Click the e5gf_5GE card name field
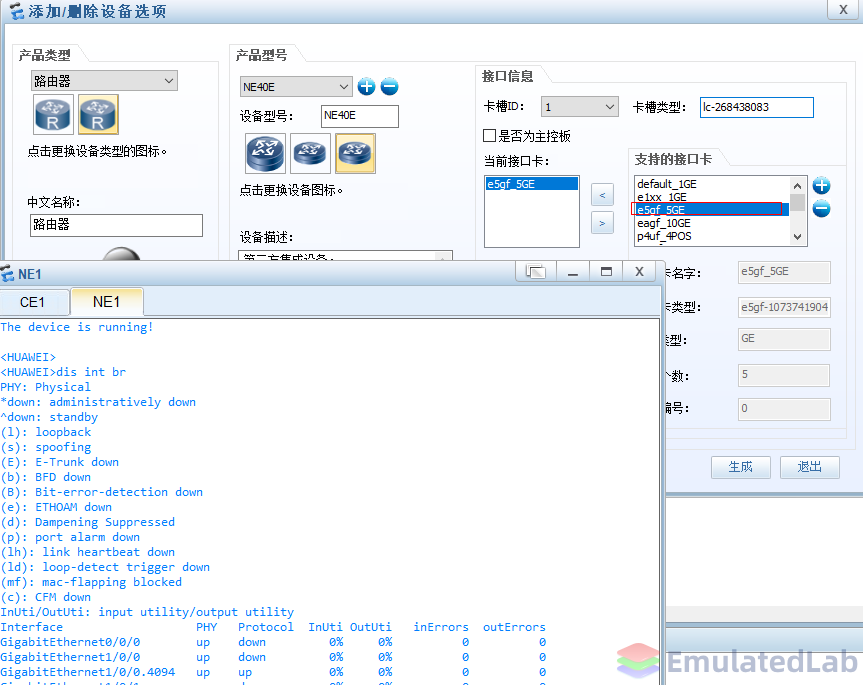Screen dimensions: 863x685 pyautogui.click(x=784, y=272)
